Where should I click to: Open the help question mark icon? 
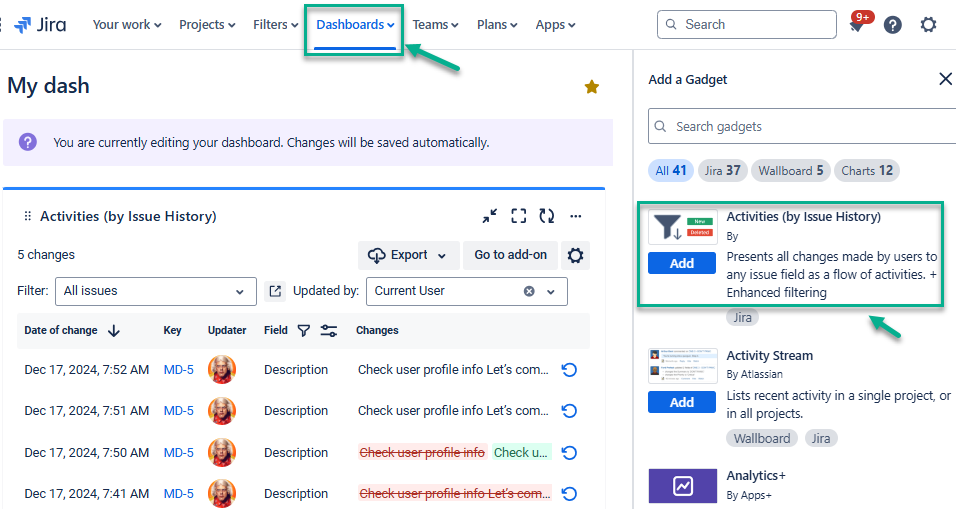coord(893,25)
